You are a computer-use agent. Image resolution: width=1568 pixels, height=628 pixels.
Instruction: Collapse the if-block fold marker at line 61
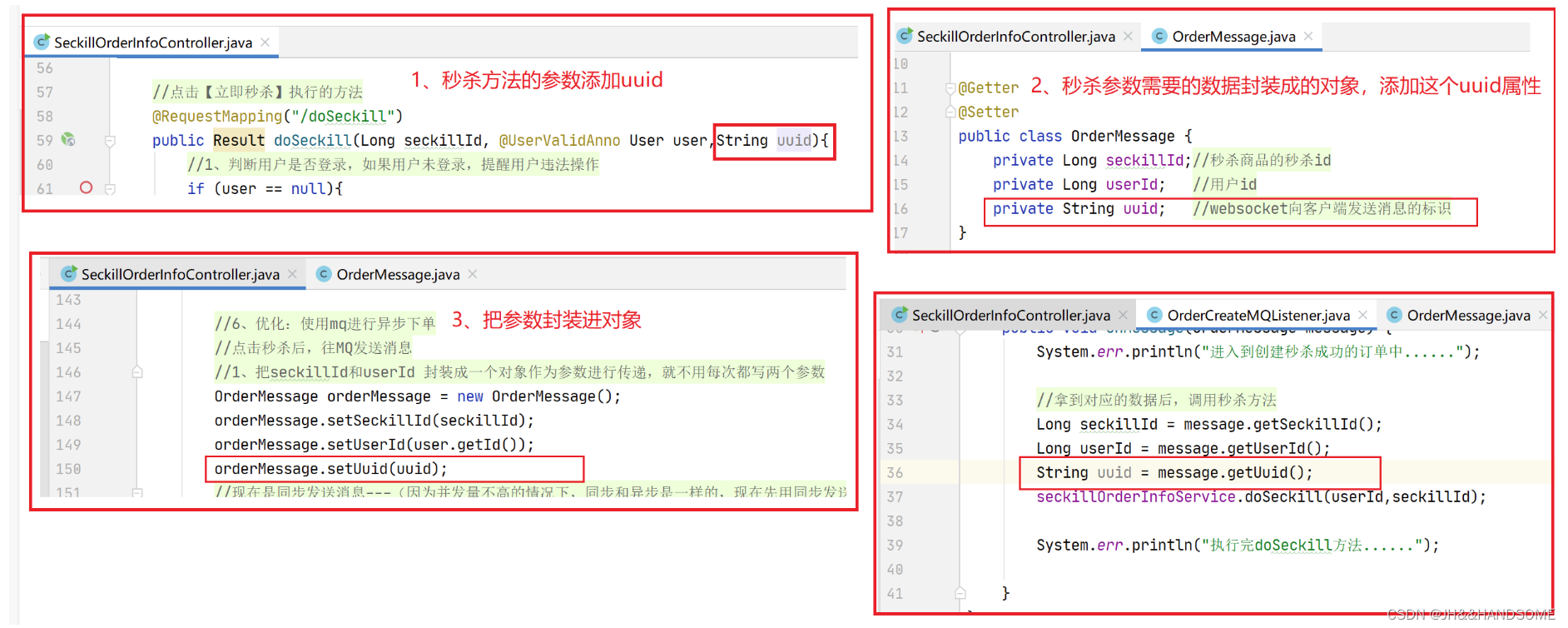(110, 189)
